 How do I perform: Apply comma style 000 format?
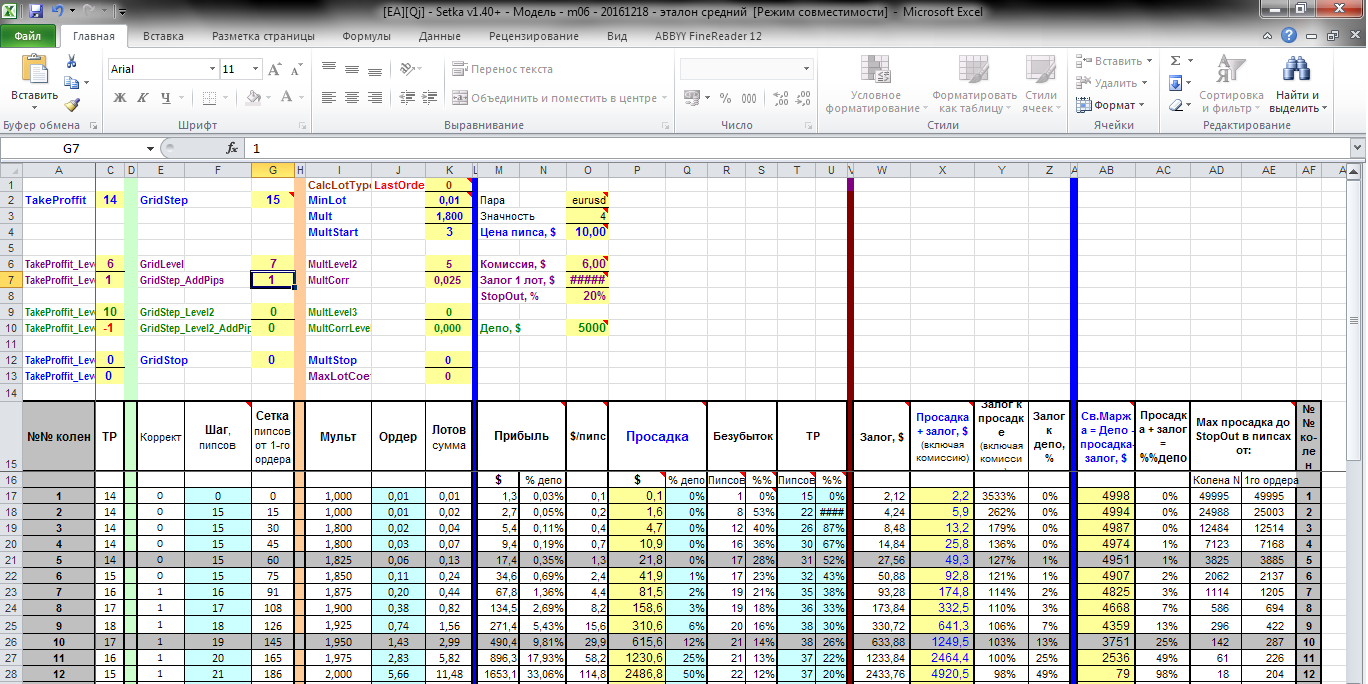click(x=748, y=98)
